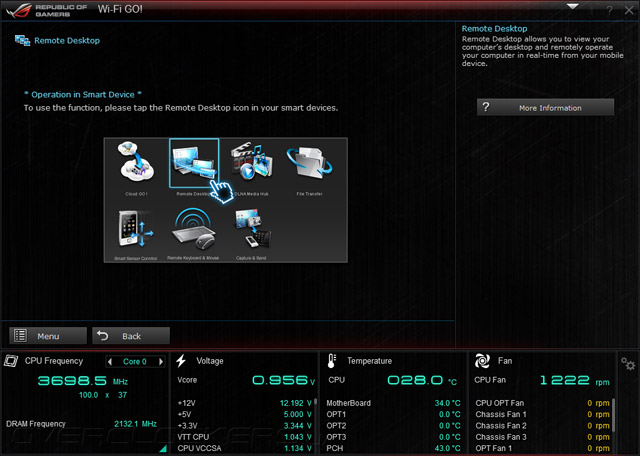This screenshot has width=640, height=456.
Task: Click the 3698.5 MHz frequency readout
Action: tap(83, 381)
